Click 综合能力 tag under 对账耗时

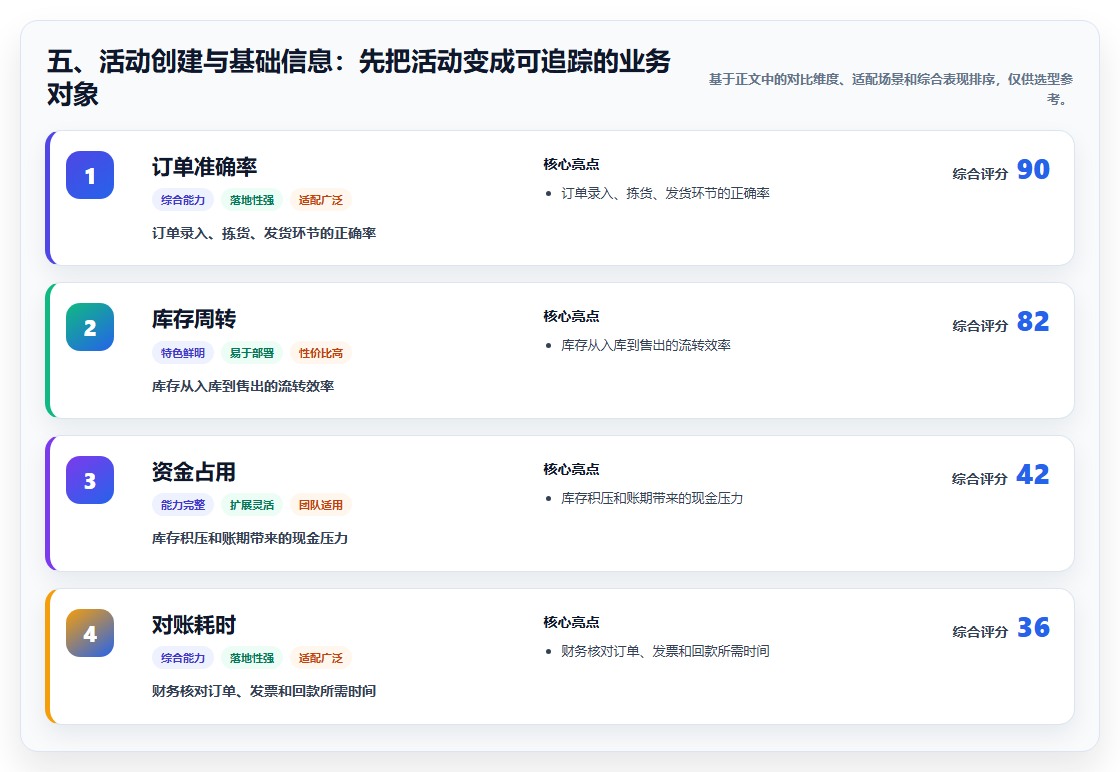tap(183, 658)
